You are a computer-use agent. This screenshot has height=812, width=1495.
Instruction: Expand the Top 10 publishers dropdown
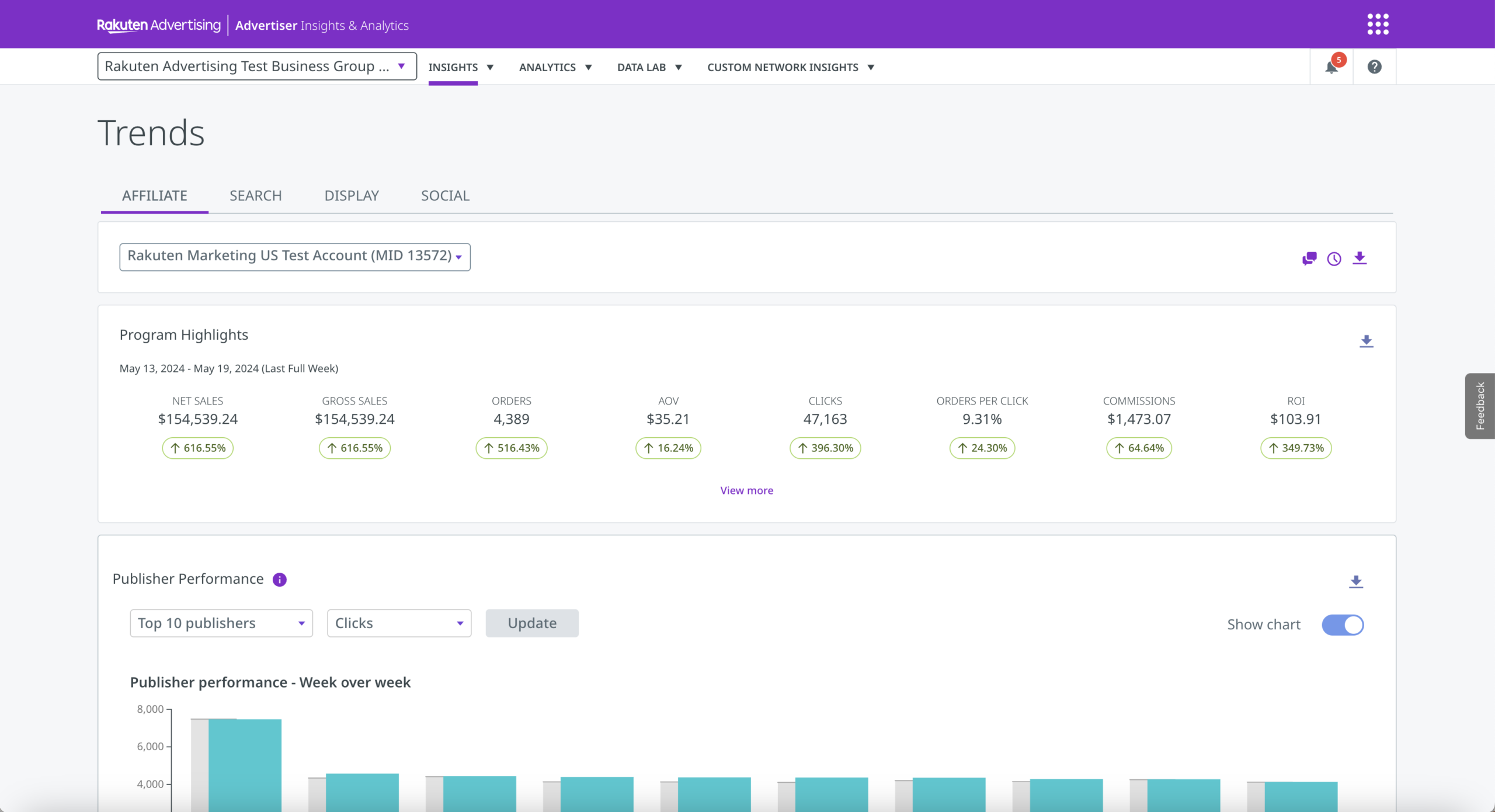[x=221, y=623]
